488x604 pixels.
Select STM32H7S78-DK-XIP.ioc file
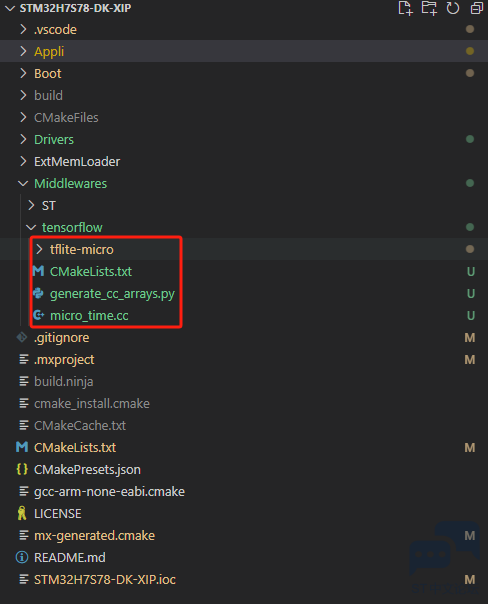(x=105, y=579)
